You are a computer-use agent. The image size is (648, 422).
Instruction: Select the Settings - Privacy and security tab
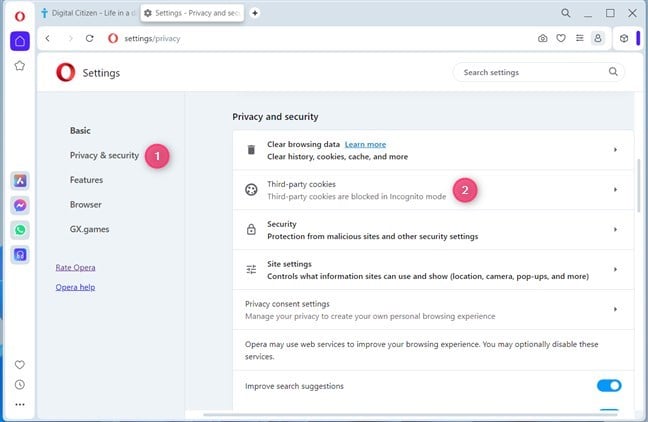(x=192, y=13)
